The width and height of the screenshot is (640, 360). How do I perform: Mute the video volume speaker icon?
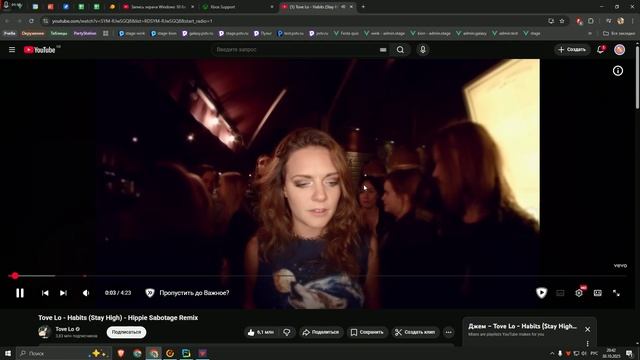[86, 293]
